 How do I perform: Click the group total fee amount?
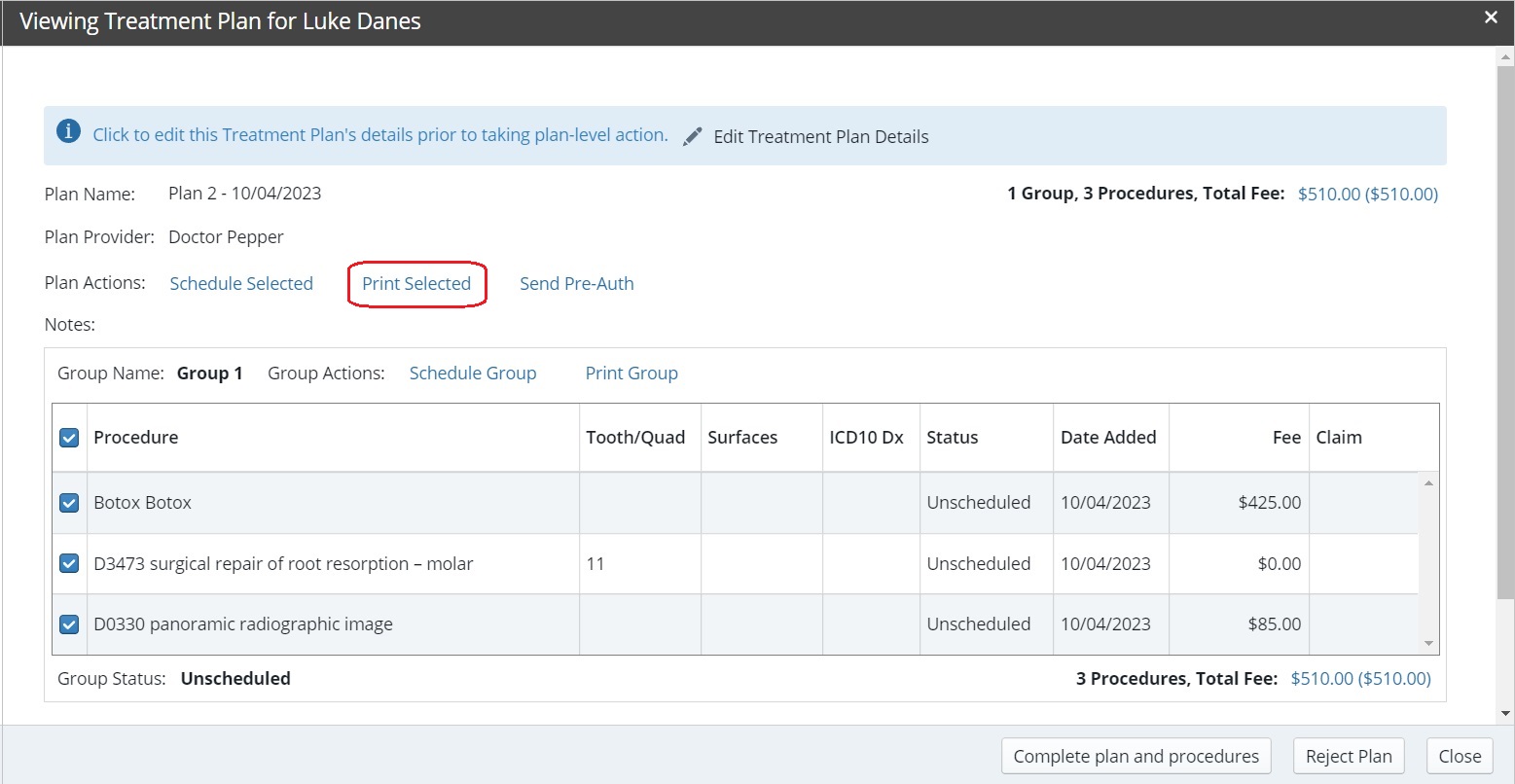(1360, 679)
